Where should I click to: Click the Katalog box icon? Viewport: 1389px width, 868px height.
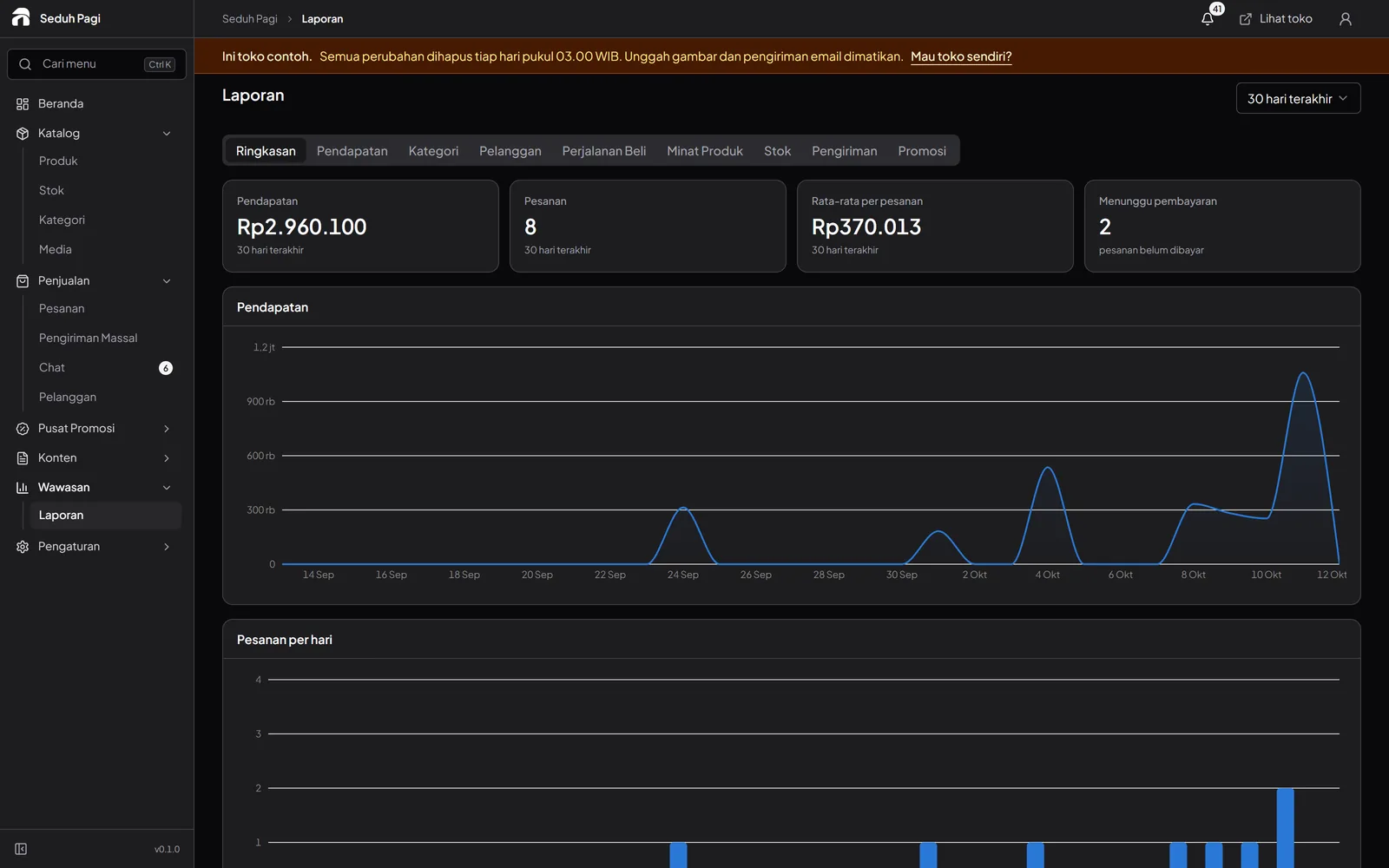point(23,134)
